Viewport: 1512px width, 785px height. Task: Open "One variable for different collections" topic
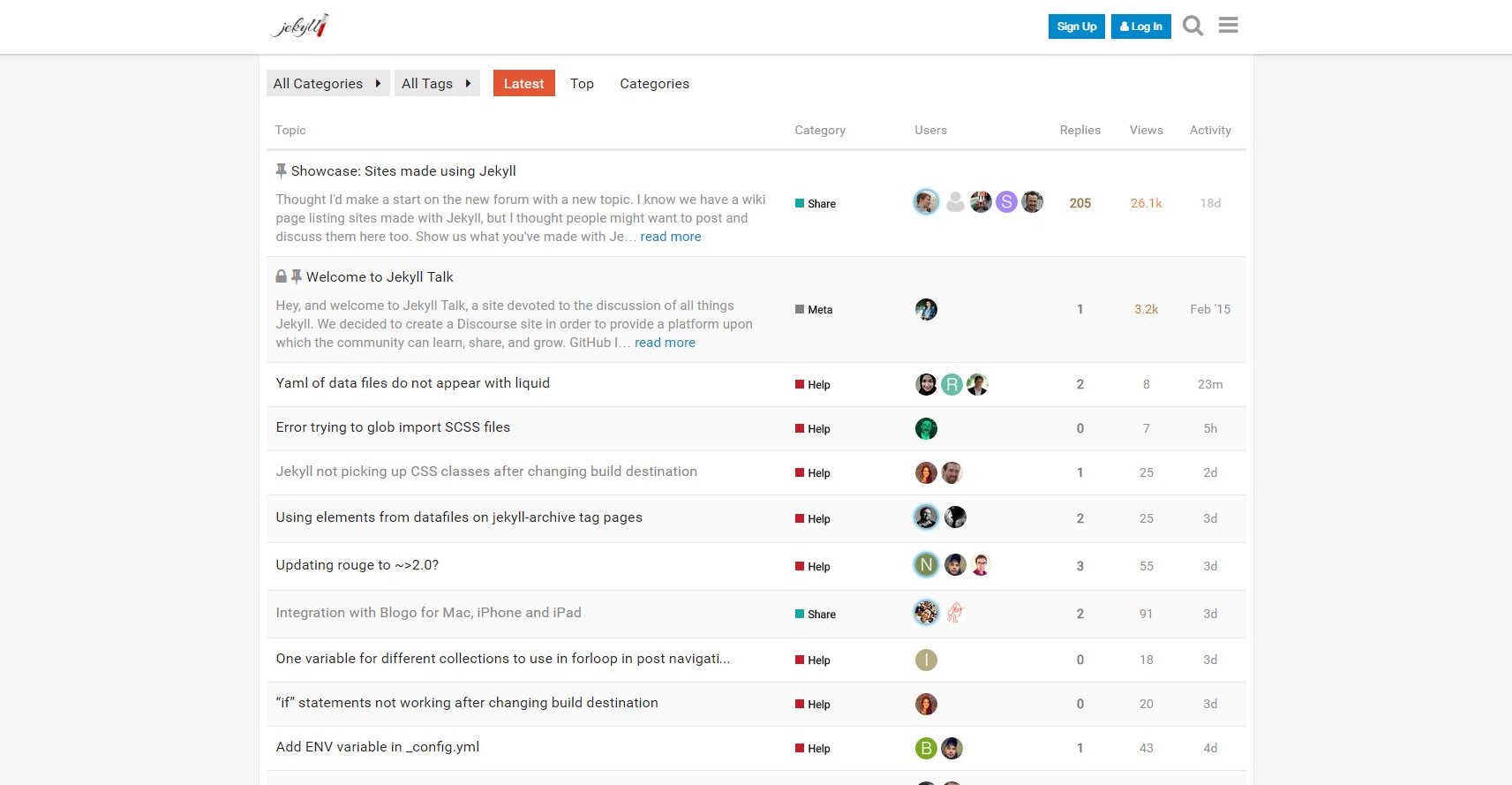pyautogui.click(x=502, y=658)
